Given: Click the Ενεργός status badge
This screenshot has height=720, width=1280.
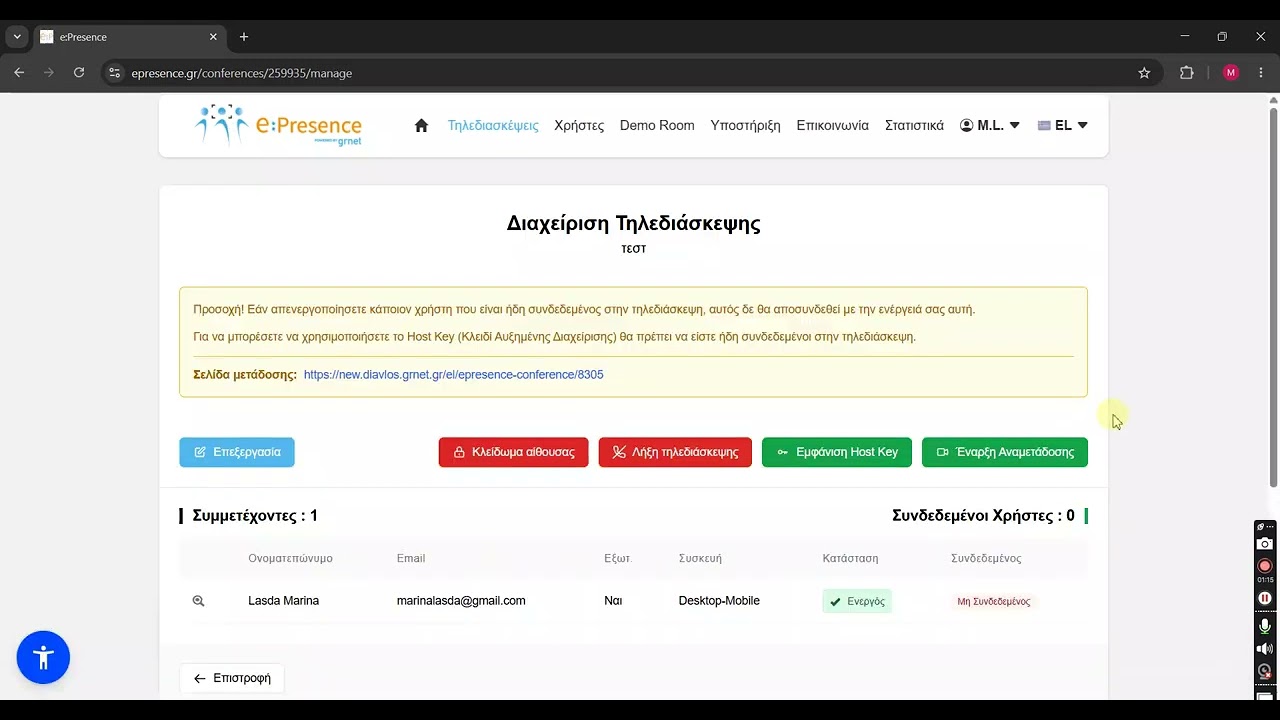Looking at the screenshot, I should pos(857,601).
